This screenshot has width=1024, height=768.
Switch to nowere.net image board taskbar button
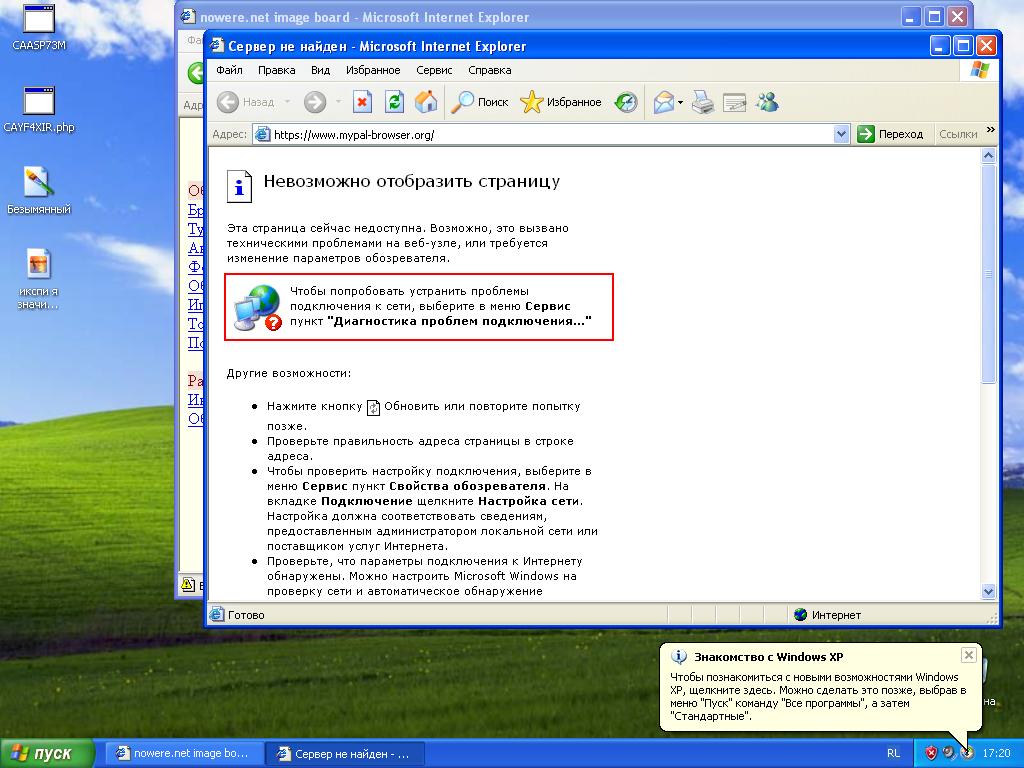coord(184,753)
